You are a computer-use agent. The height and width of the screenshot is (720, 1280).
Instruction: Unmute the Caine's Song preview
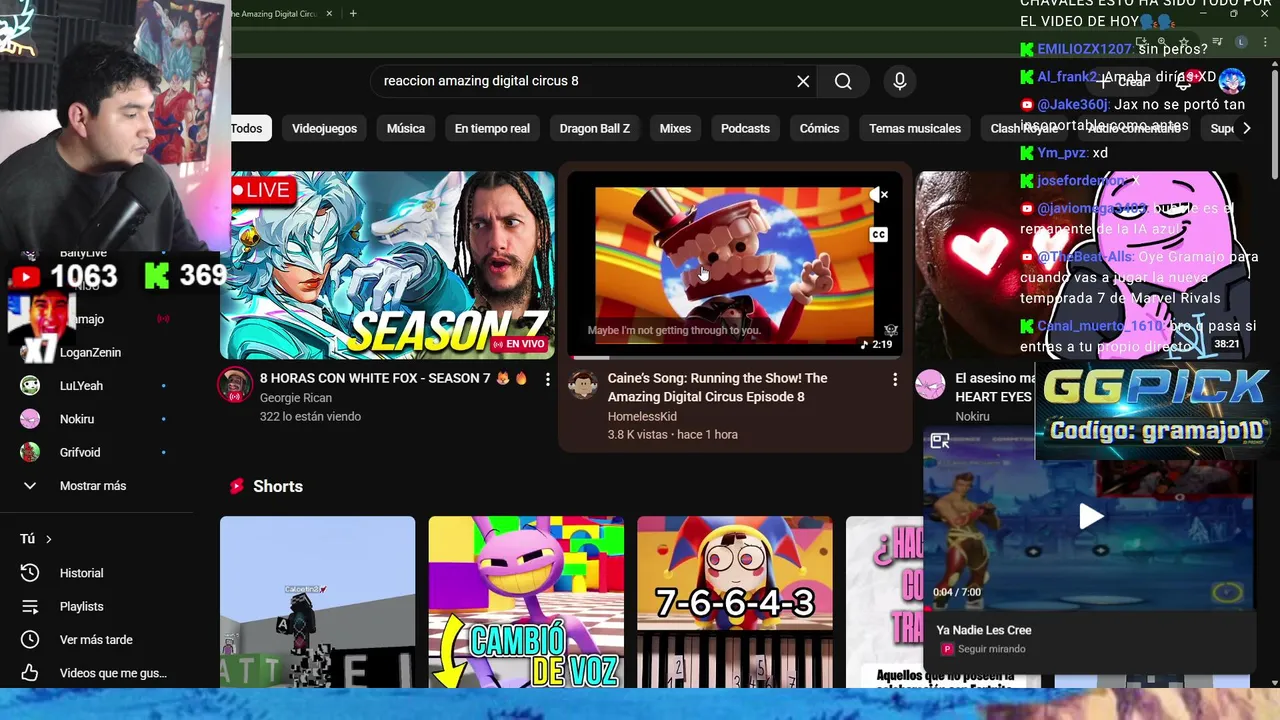879,195
